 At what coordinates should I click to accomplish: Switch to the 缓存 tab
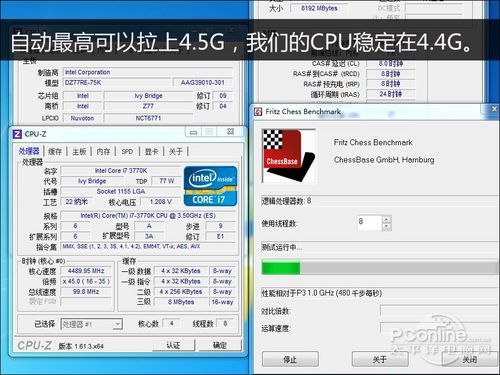[55, 152]
